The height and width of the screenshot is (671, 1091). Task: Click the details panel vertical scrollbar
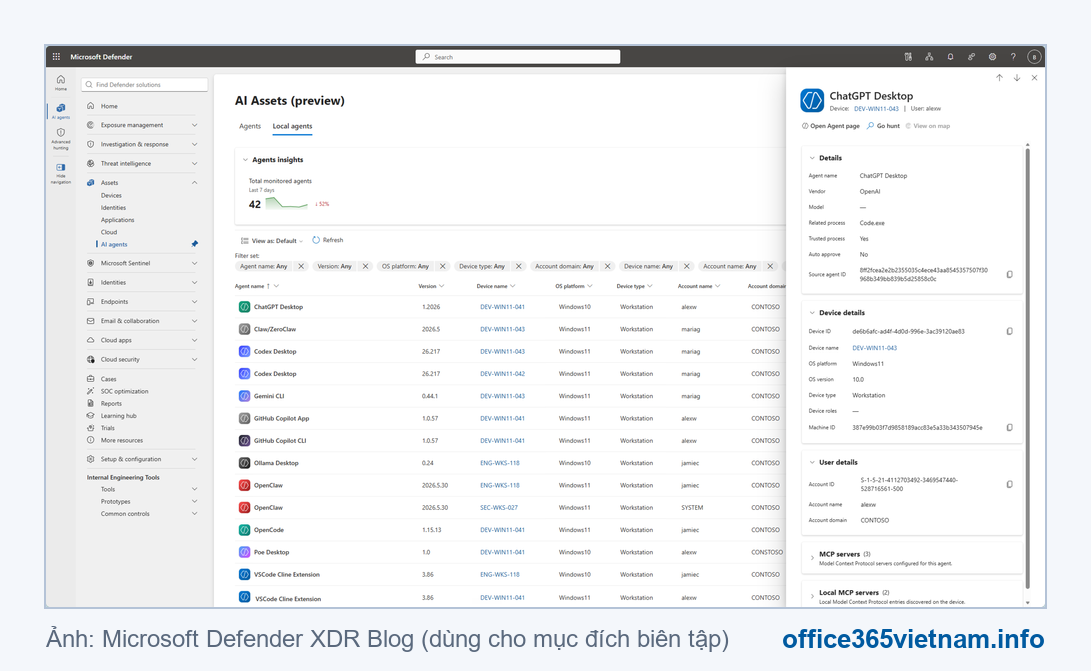coord(1028,369)
